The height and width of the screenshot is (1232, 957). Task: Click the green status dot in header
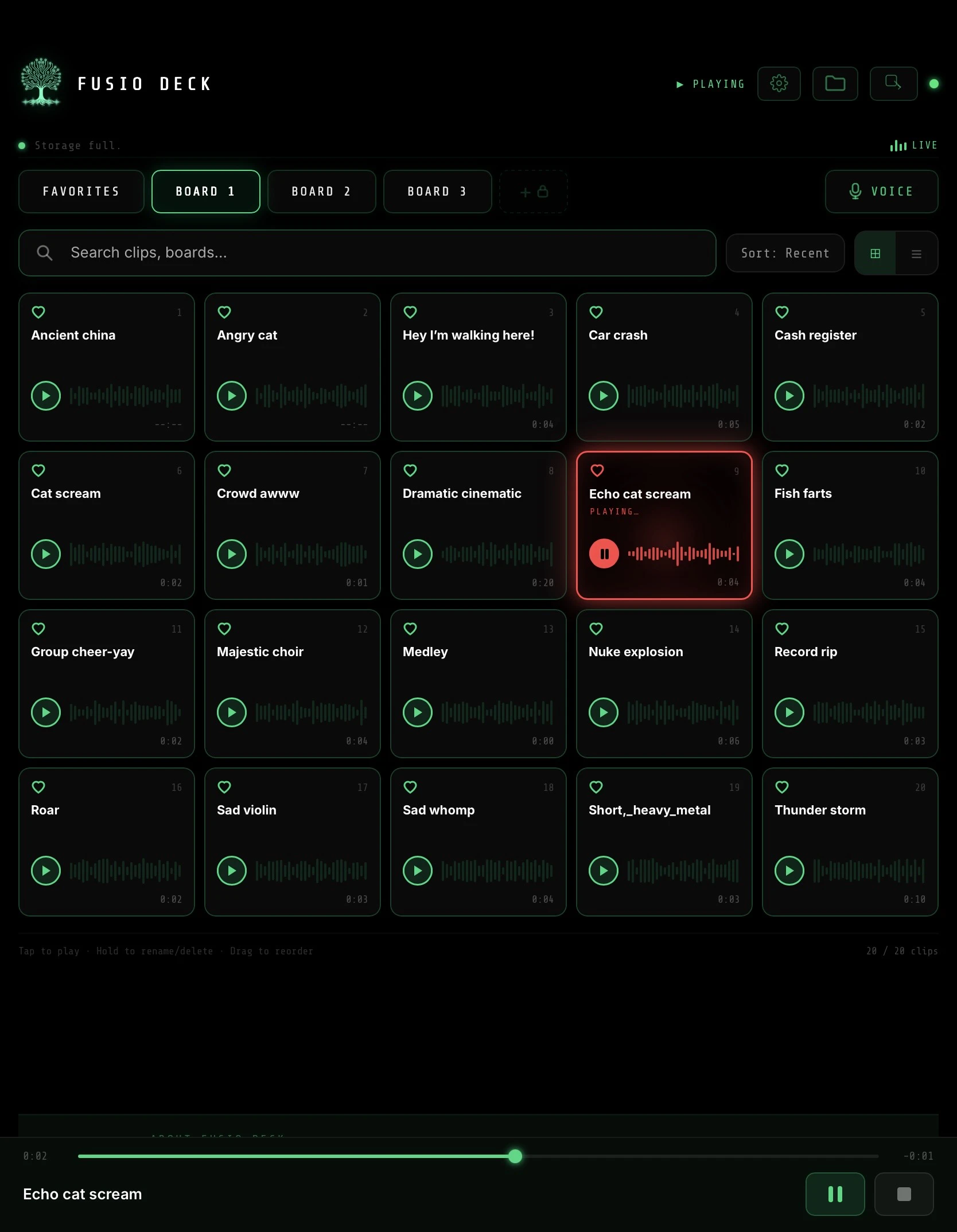click(933, 84)
